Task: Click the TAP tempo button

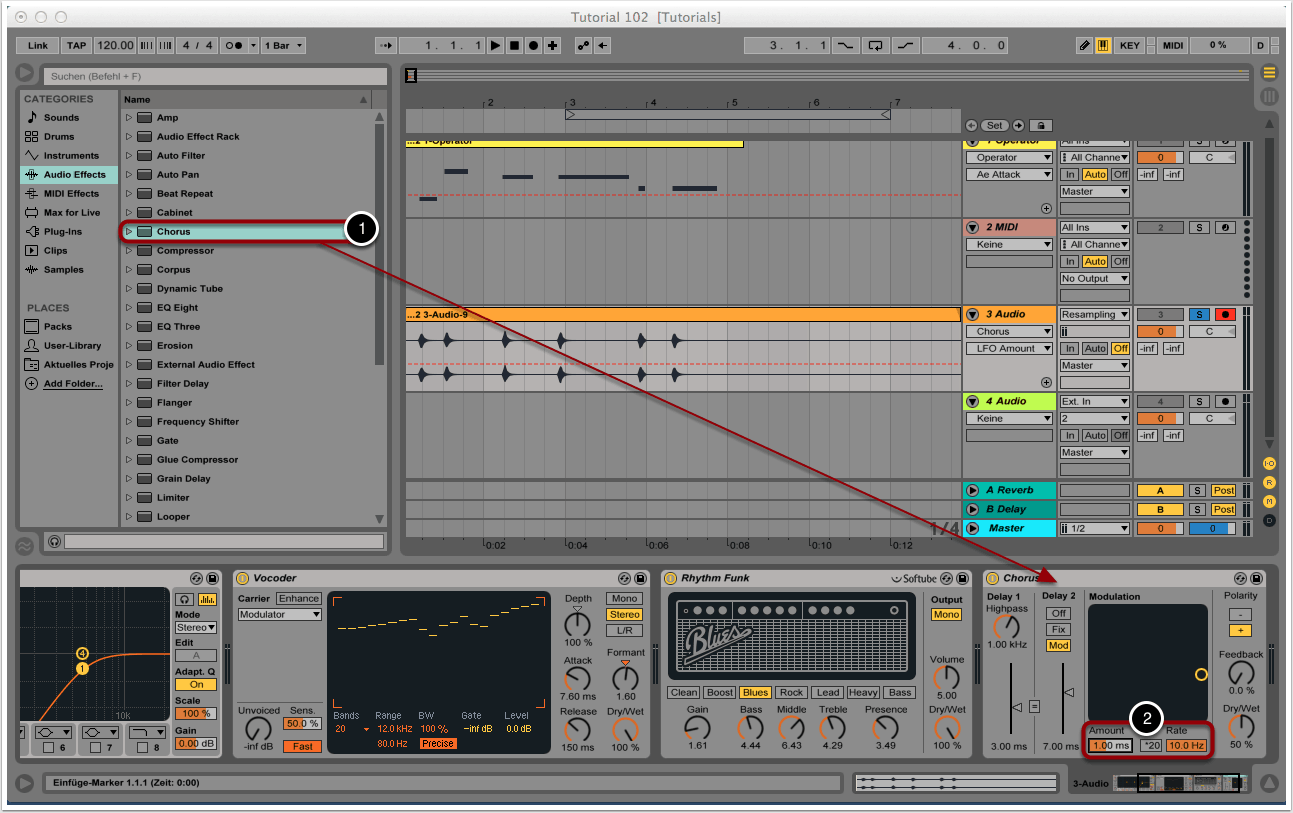Action: (76, 46)
